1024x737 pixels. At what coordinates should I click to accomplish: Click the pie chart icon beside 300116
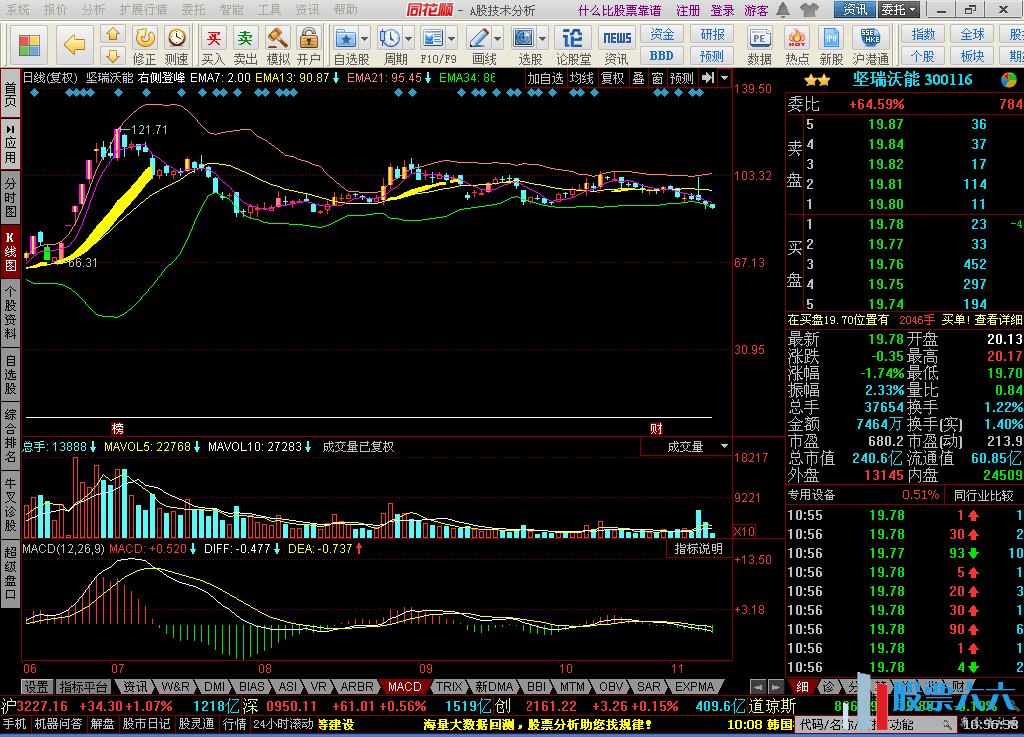point(1009,80)
